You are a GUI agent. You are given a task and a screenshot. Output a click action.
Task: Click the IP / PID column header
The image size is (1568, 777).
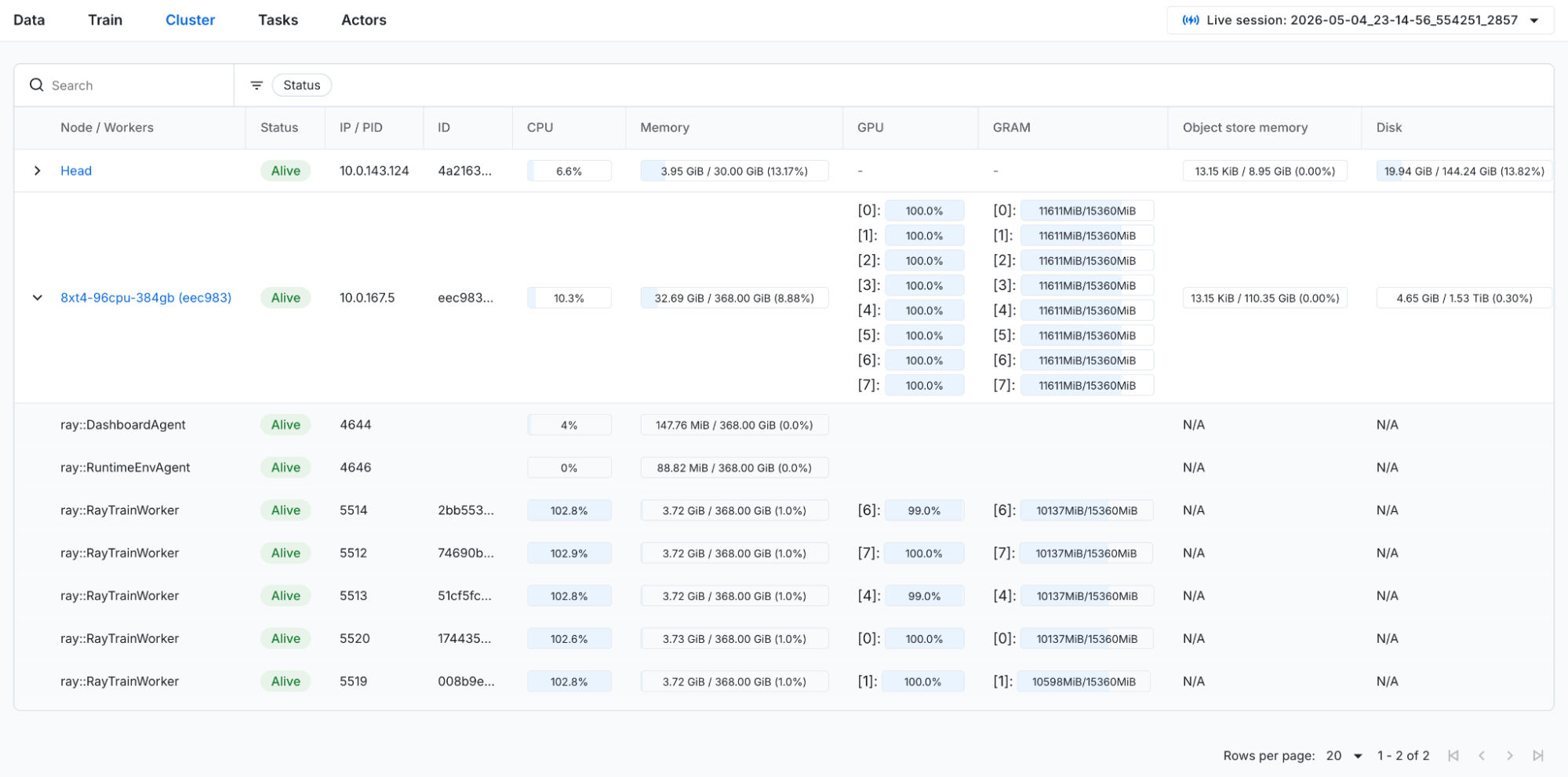pyautogui.click(x=361, y=128)
